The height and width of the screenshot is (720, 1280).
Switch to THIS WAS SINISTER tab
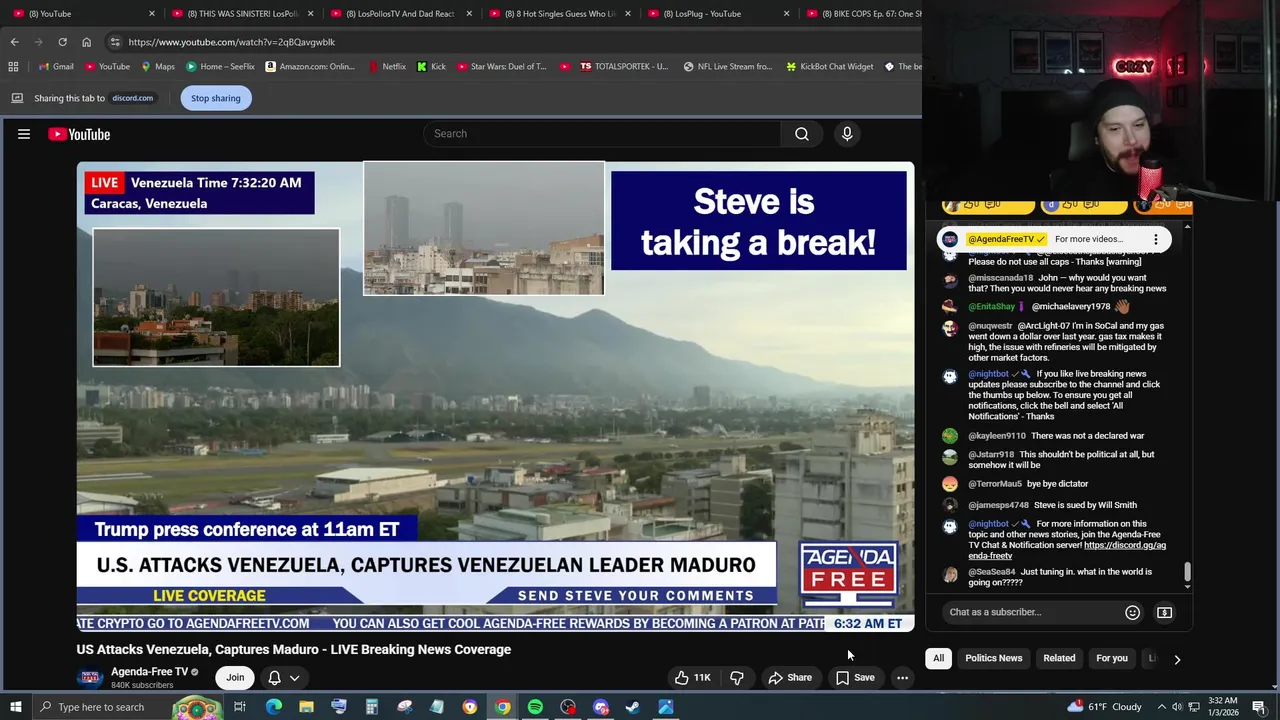coord(243,14)
